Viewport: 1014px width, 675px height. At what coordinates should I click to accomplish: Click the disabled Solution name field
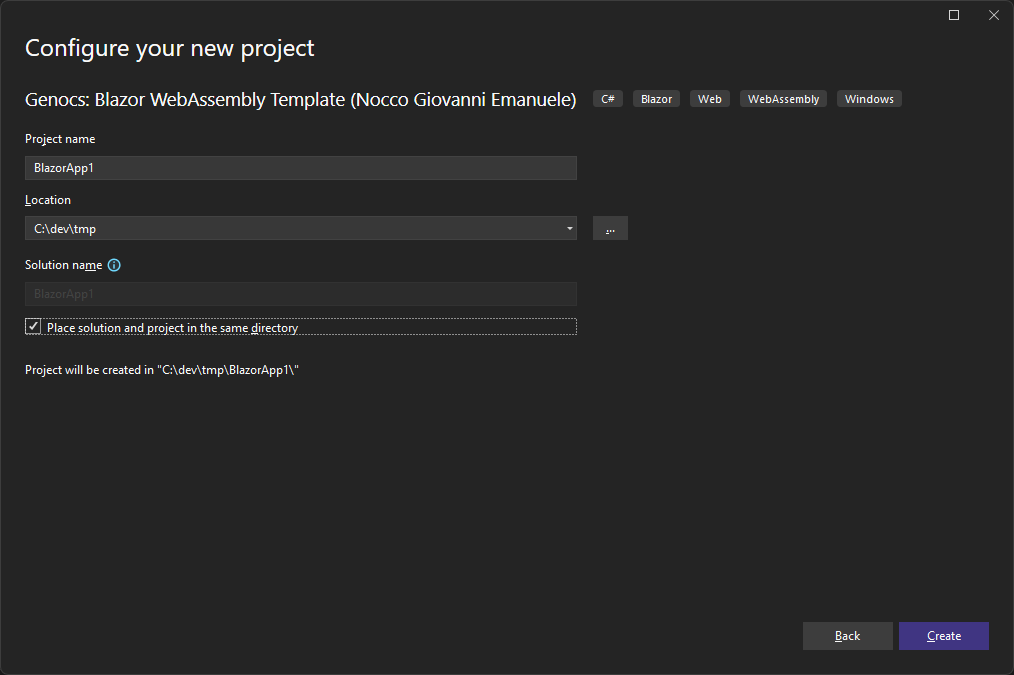click(x=300, y=294)
